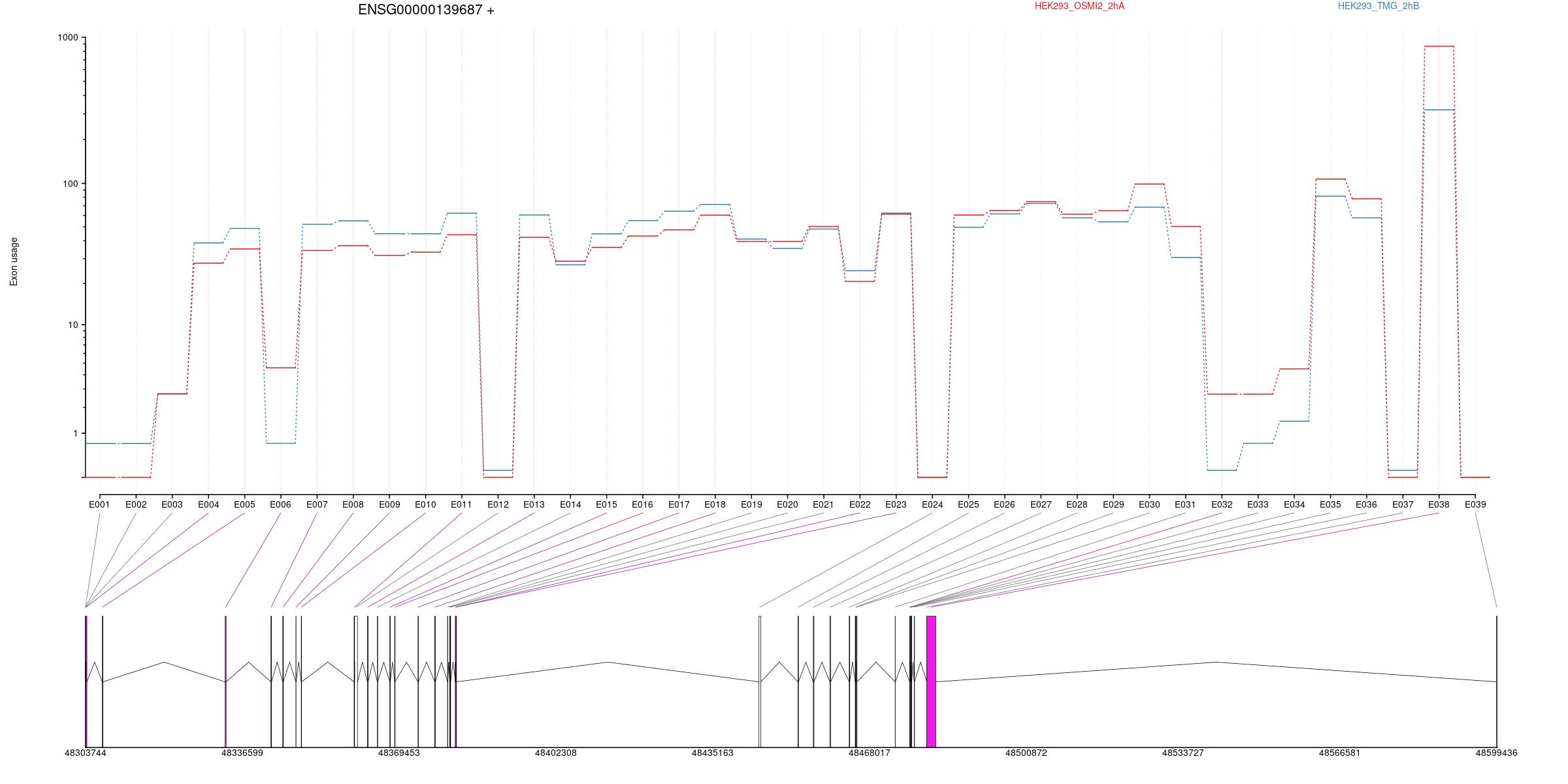This screenshot has width=1568, height=784.
Task: Click the large magenta exon block
Action: pyautogui.click(x=931, y=681)
